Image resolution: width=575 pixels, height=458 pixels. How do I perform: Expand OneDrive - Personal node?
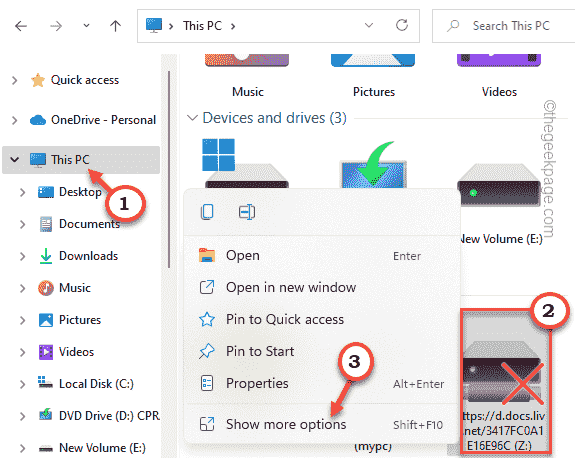point(15,120)
